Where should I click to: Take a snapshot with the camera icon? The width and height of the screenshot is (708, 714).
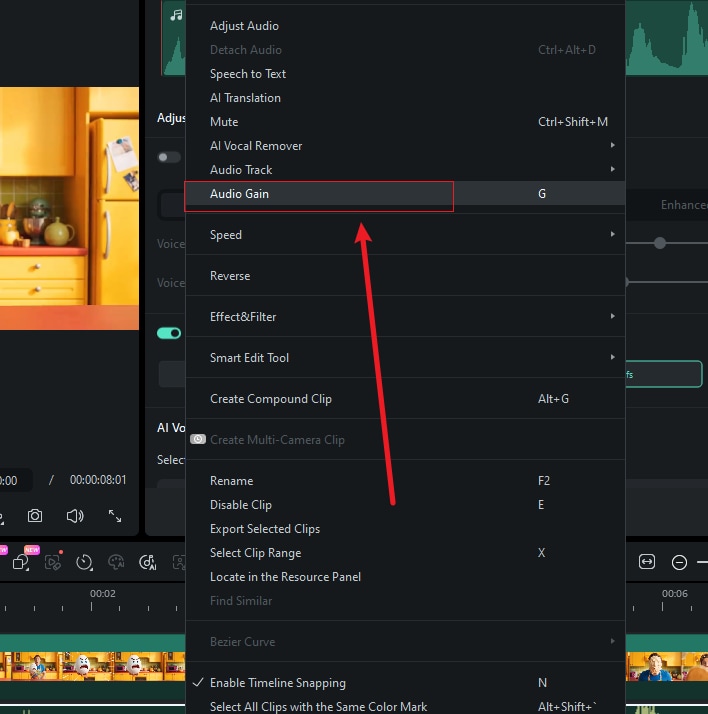pos(35,516)
